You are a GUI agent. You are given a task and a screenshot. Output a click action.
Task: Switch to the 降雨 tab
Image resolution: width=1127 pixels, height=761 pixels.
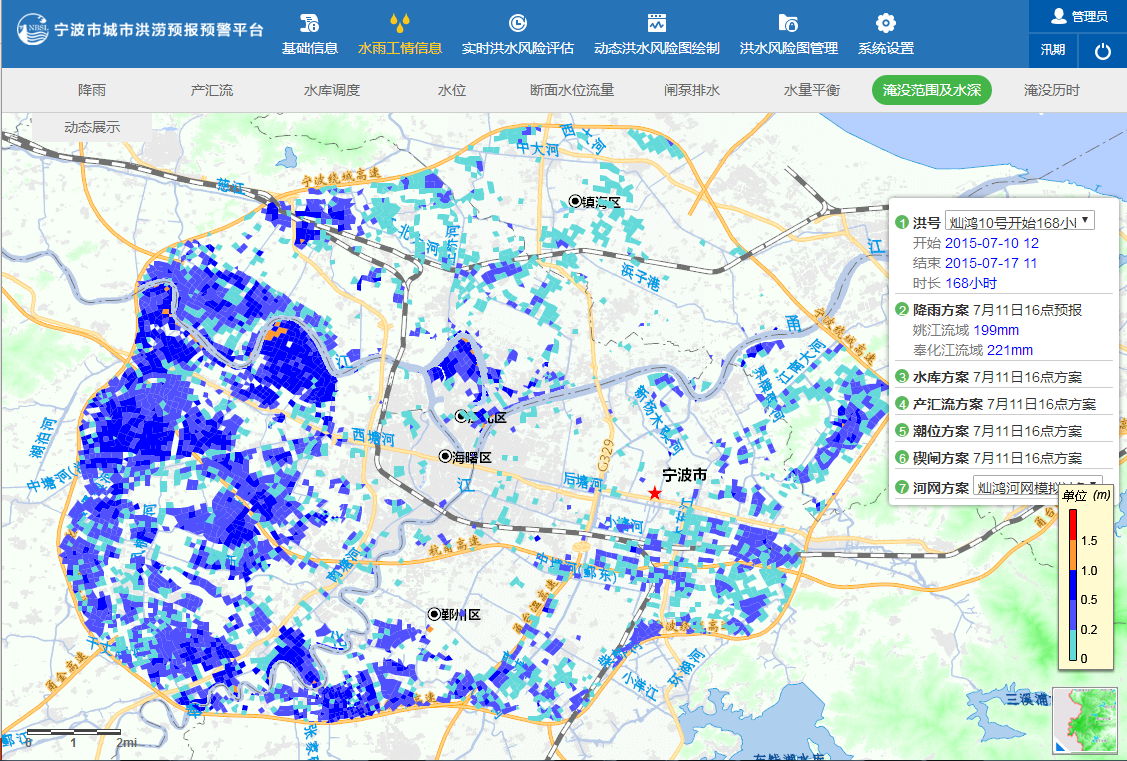tap(92, 90)
